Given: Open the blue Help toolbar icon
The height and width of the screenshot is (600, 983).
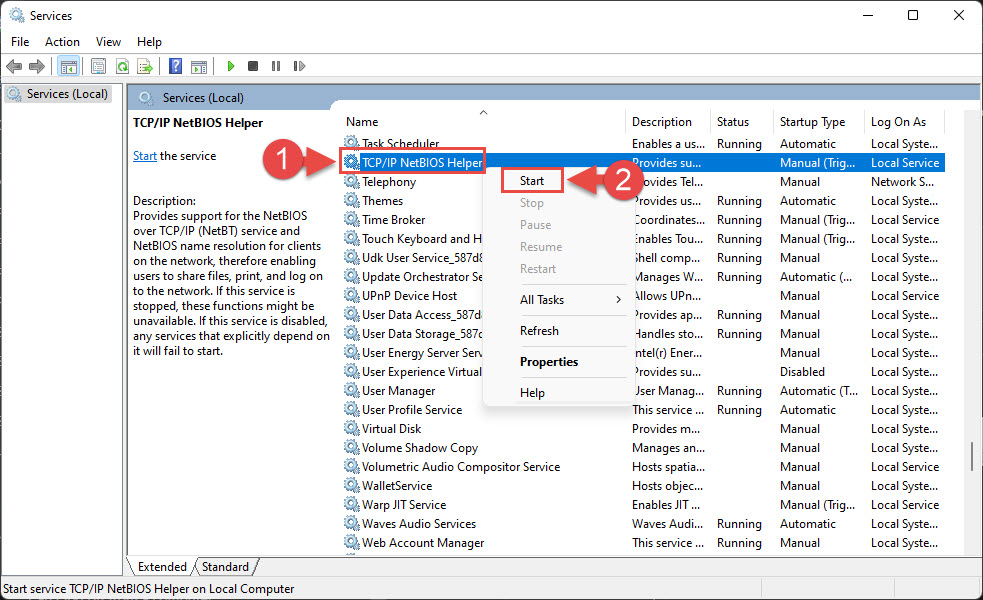Looking at the screenshot, I should click(175, 67).
